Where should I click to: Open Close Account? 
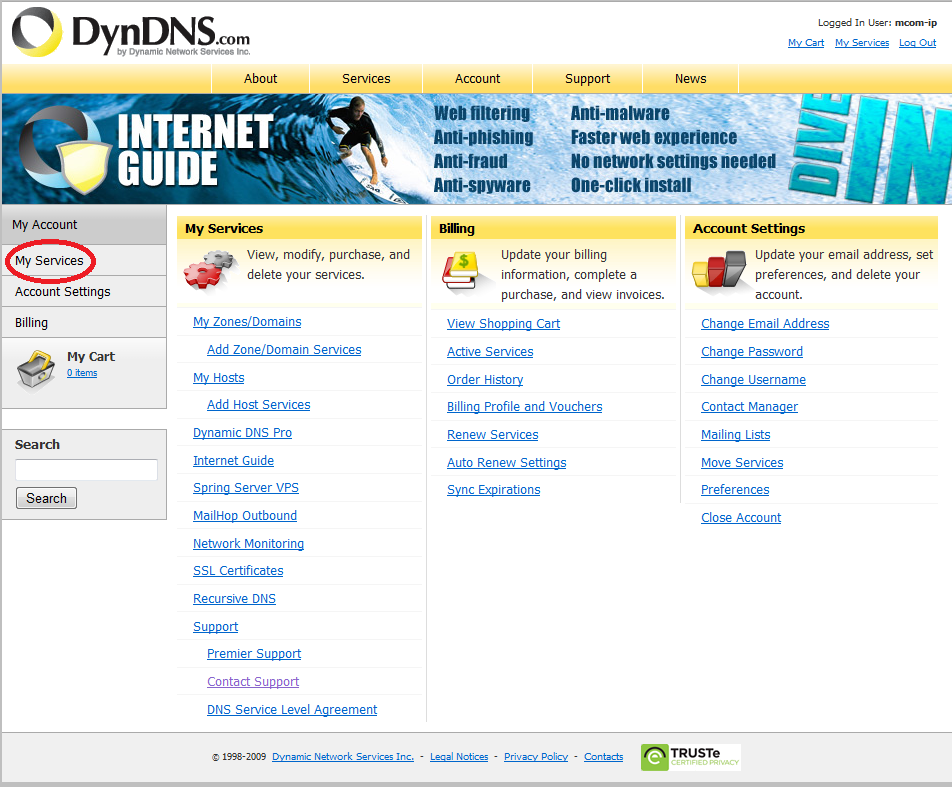(x=741, y=518)
